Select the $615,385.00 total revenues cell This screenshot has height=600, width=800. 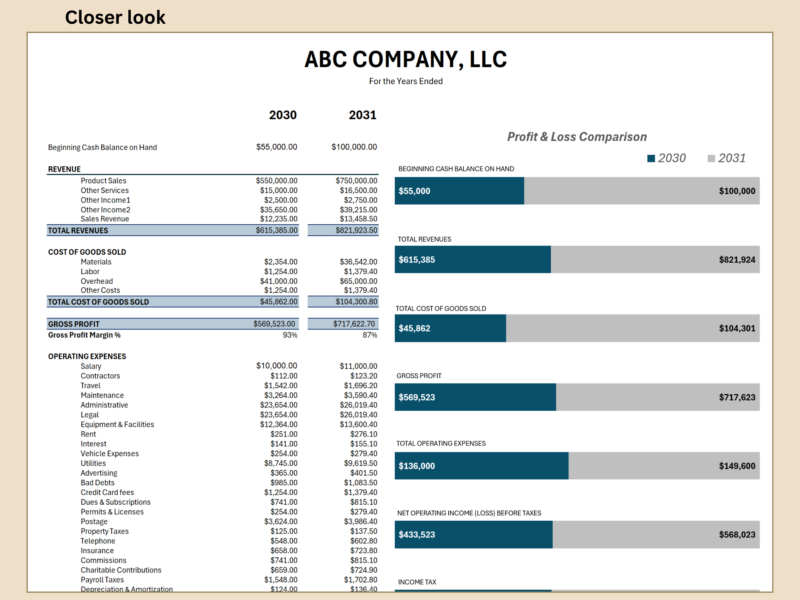point(277,230)
